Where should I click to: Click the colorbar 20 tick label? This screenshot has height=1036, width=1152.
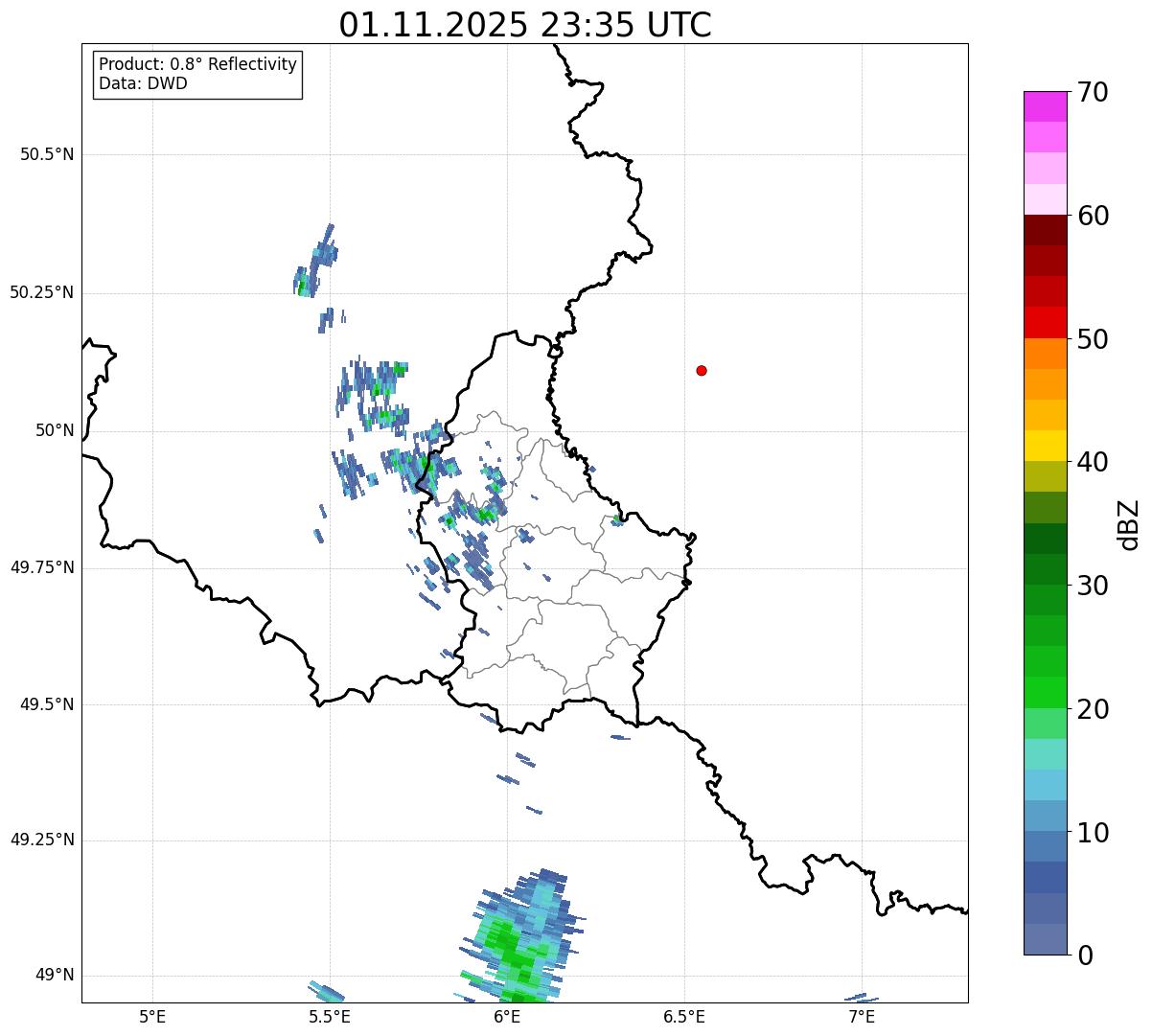(x=1093, y=709)
